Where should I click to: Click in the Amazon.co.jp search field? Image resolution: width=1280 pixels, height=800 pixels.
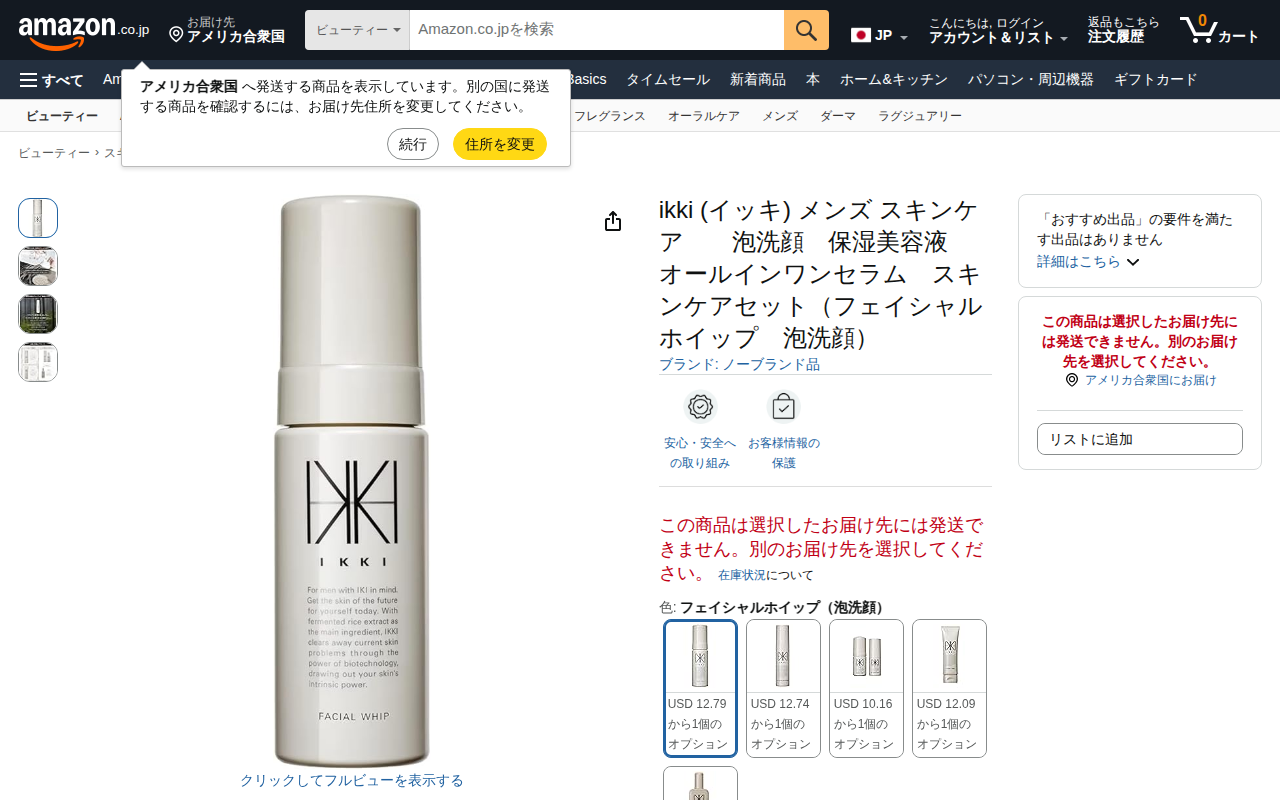point(597,30)
